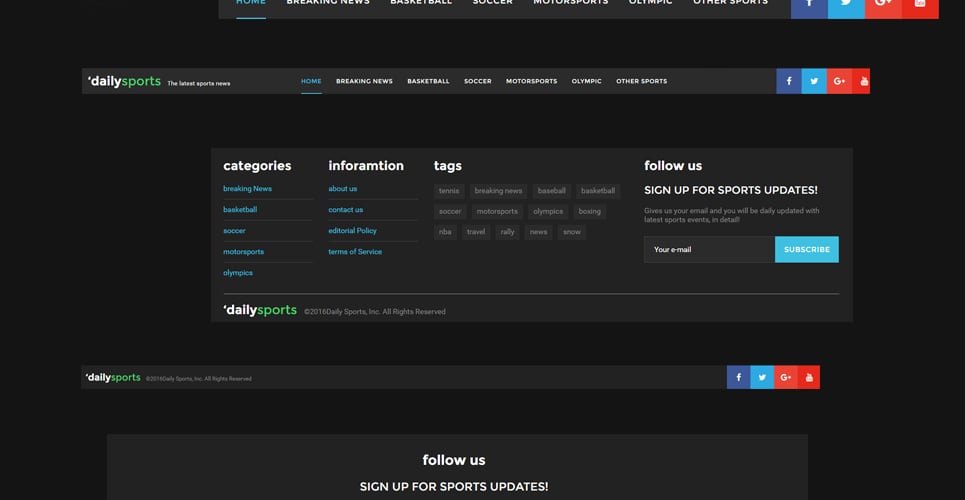
Task: Open the 'contact us' footer link
Action: point(345,210)
